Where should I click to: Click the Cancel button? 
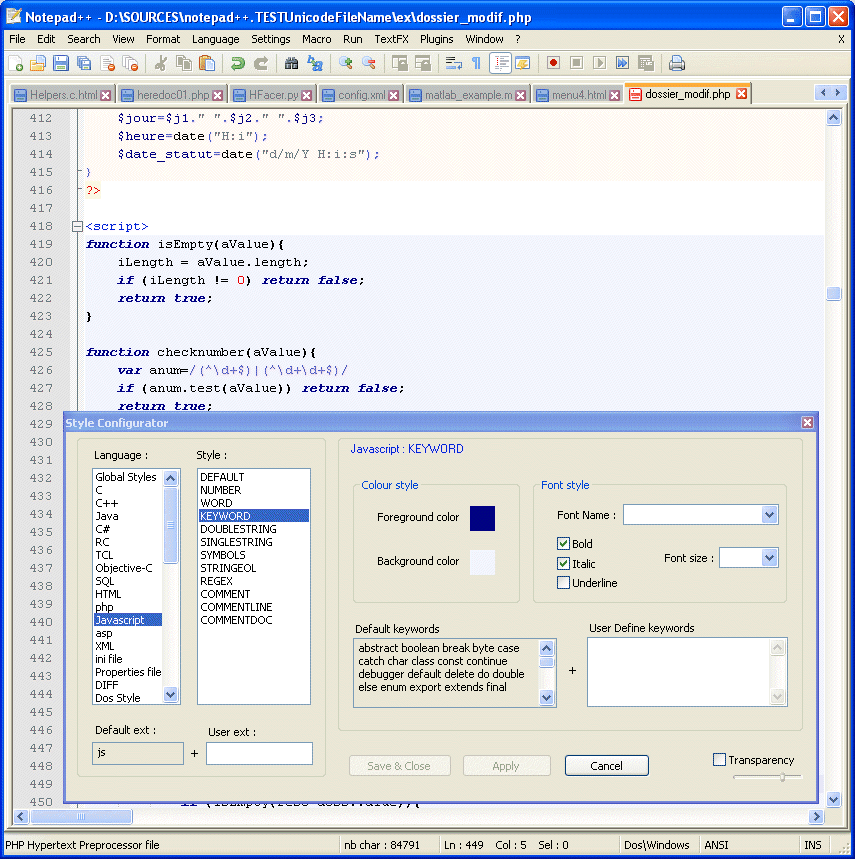606,766
